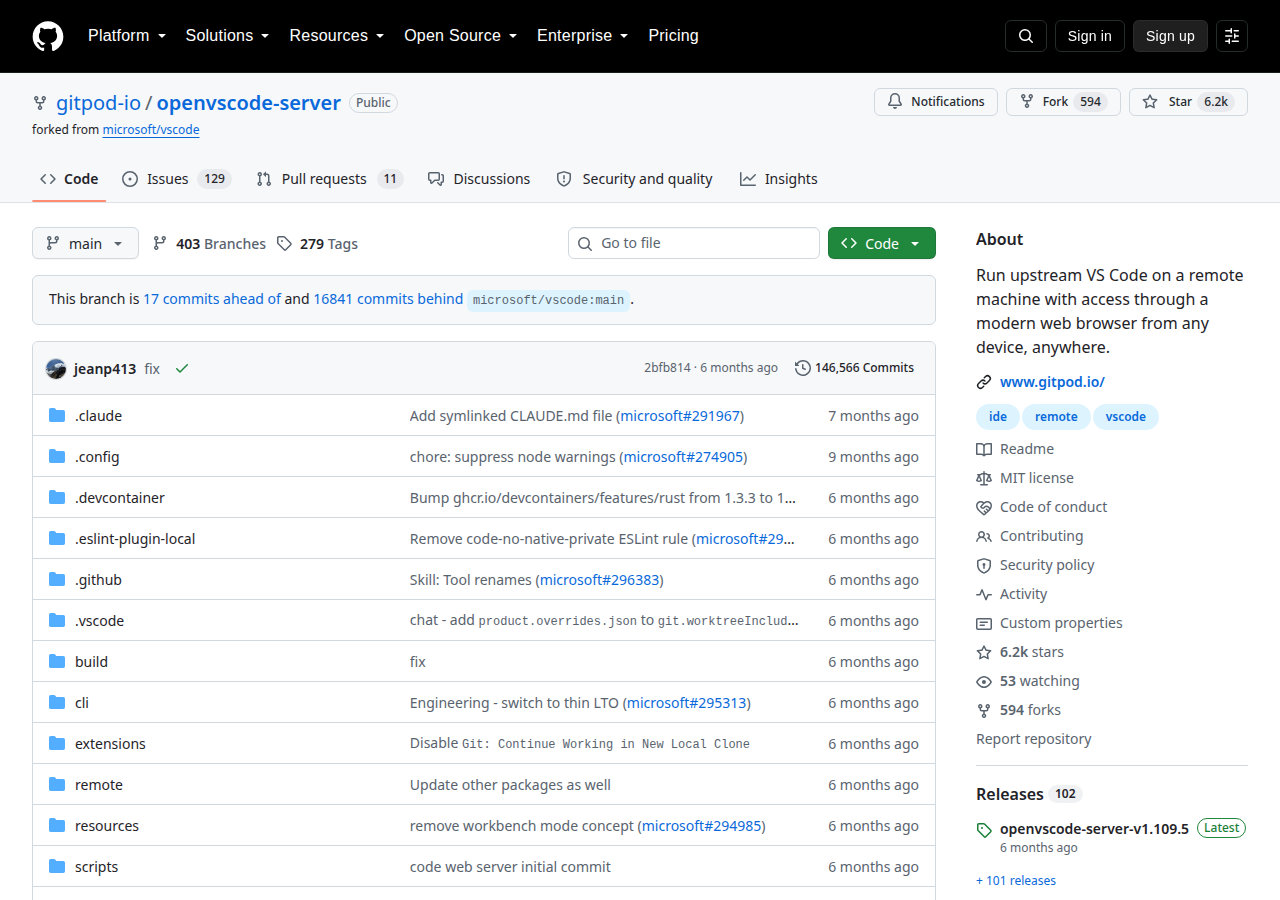The width and height of the screenshot is (1280, 900).
Task: Click the cli folder icon
Action: point(57,703)
